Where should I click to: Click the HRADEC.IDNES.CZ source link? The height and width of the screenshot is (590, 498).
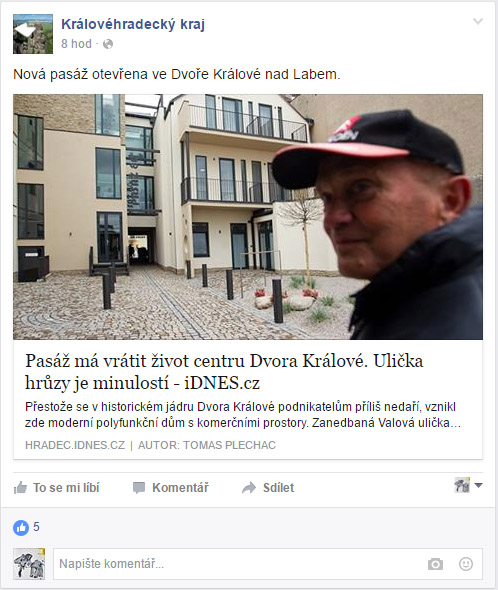[75, 445]
